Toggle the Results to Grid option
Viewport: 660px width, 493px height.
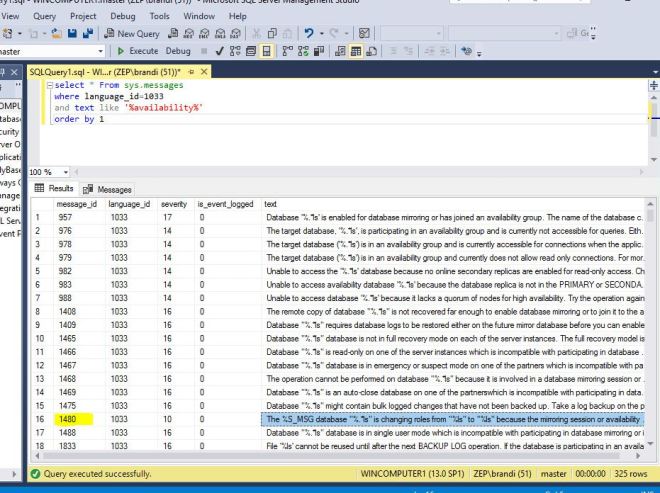[x=356, y=50]
